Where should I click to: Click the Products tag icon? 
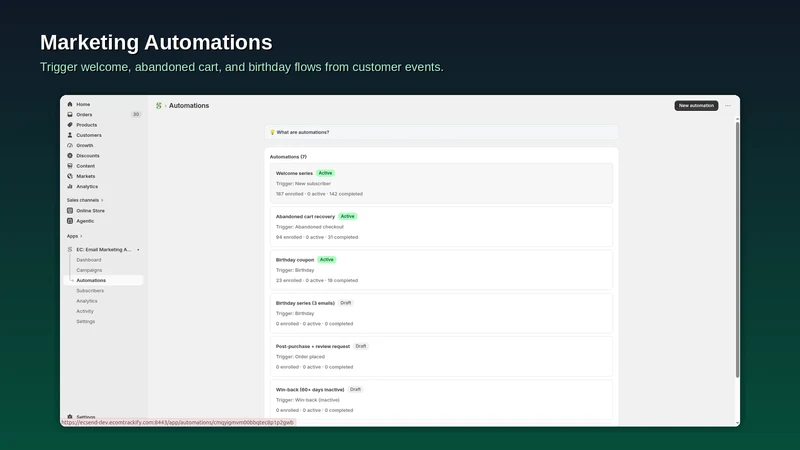tap(70, 124)
